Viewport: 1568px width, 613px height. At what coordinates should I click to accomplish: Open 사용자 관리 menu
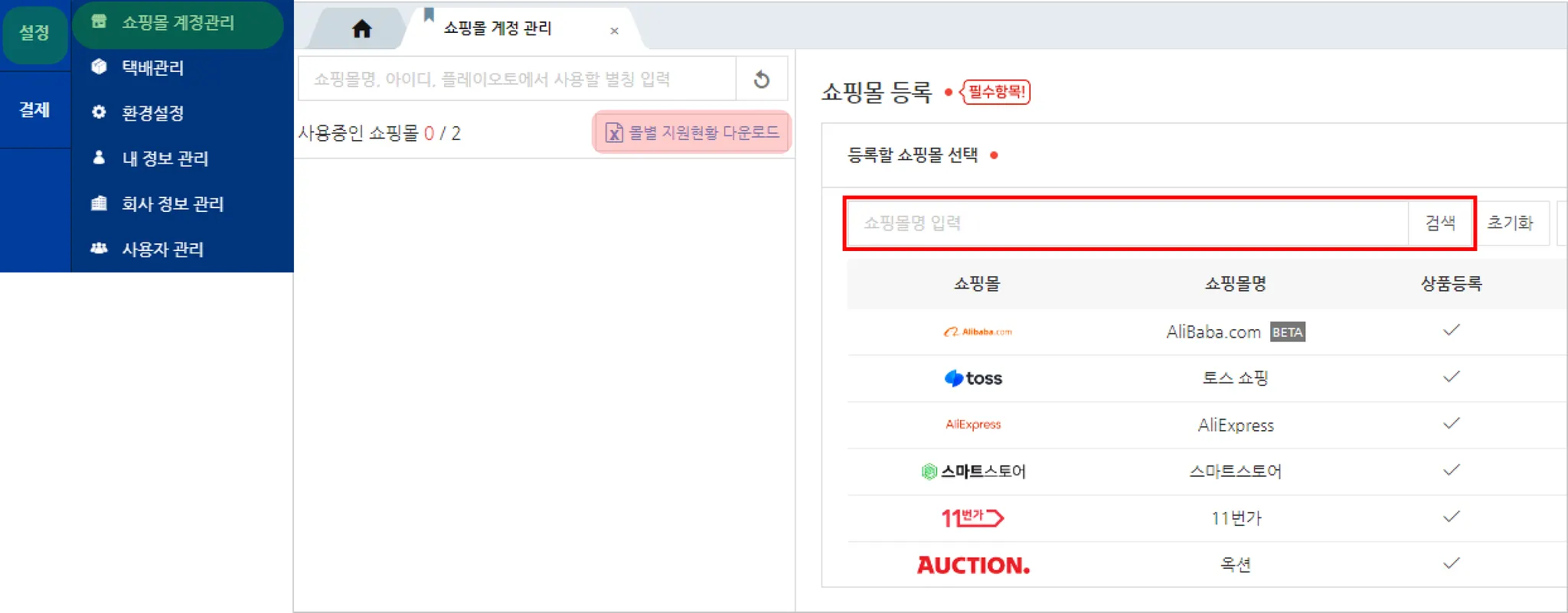pyautogui.click(x=162, y=249)
